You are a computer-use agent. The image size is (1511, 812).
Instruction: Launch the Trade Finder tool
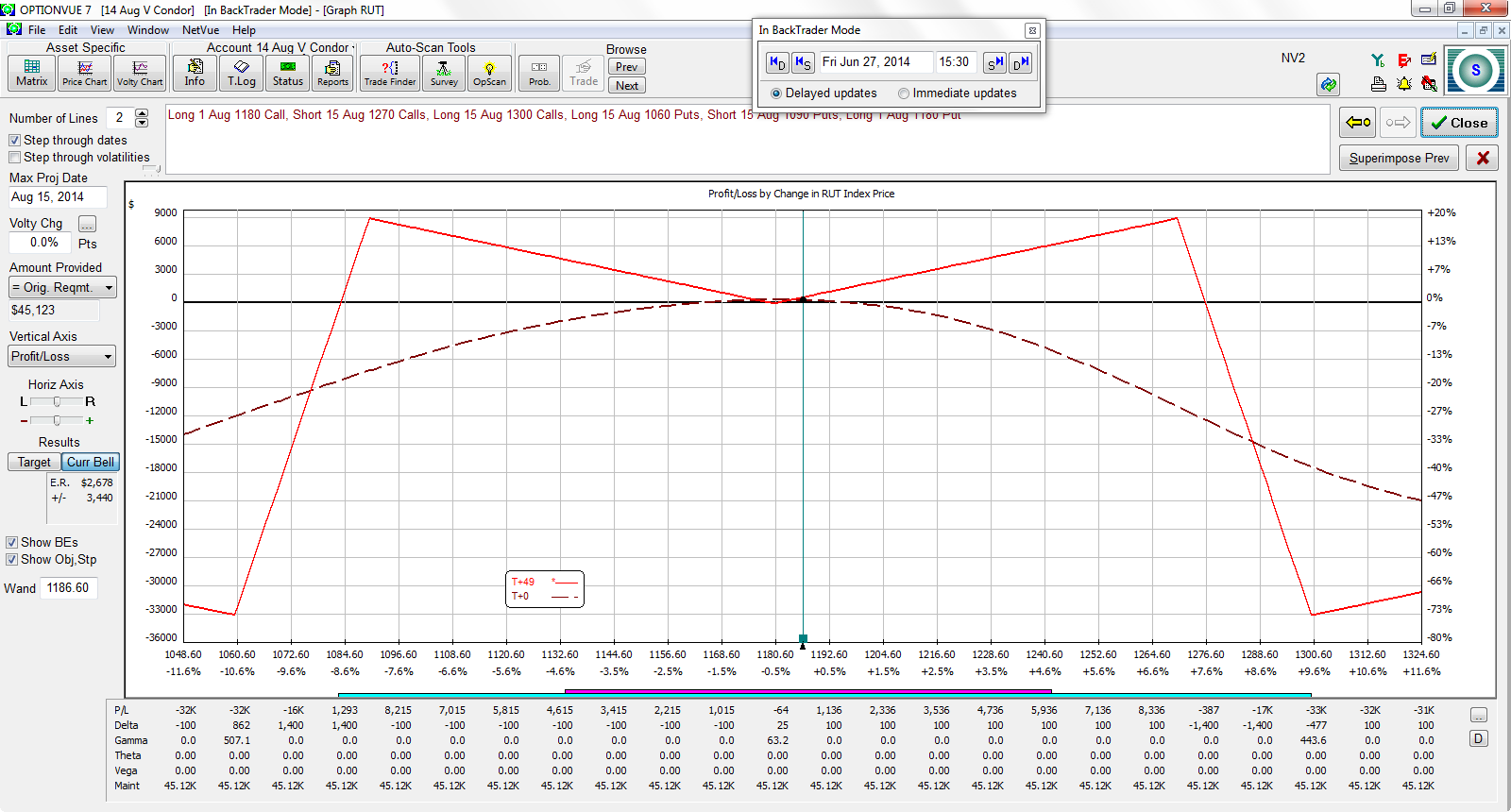390,73
